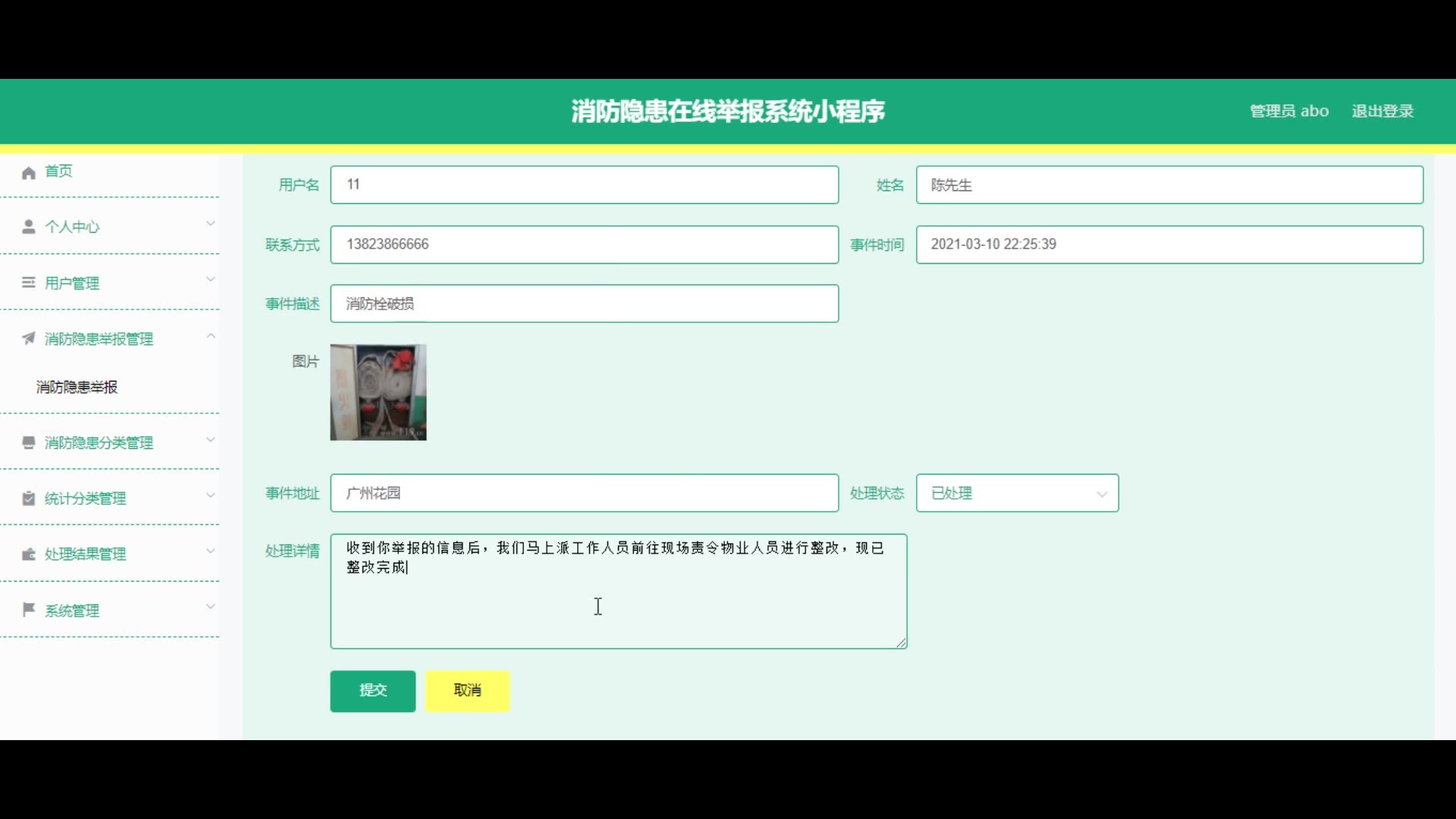Expand the 统计分类管理 chevron
This screenshot has width=1456, height=819.
pos(211,495)
